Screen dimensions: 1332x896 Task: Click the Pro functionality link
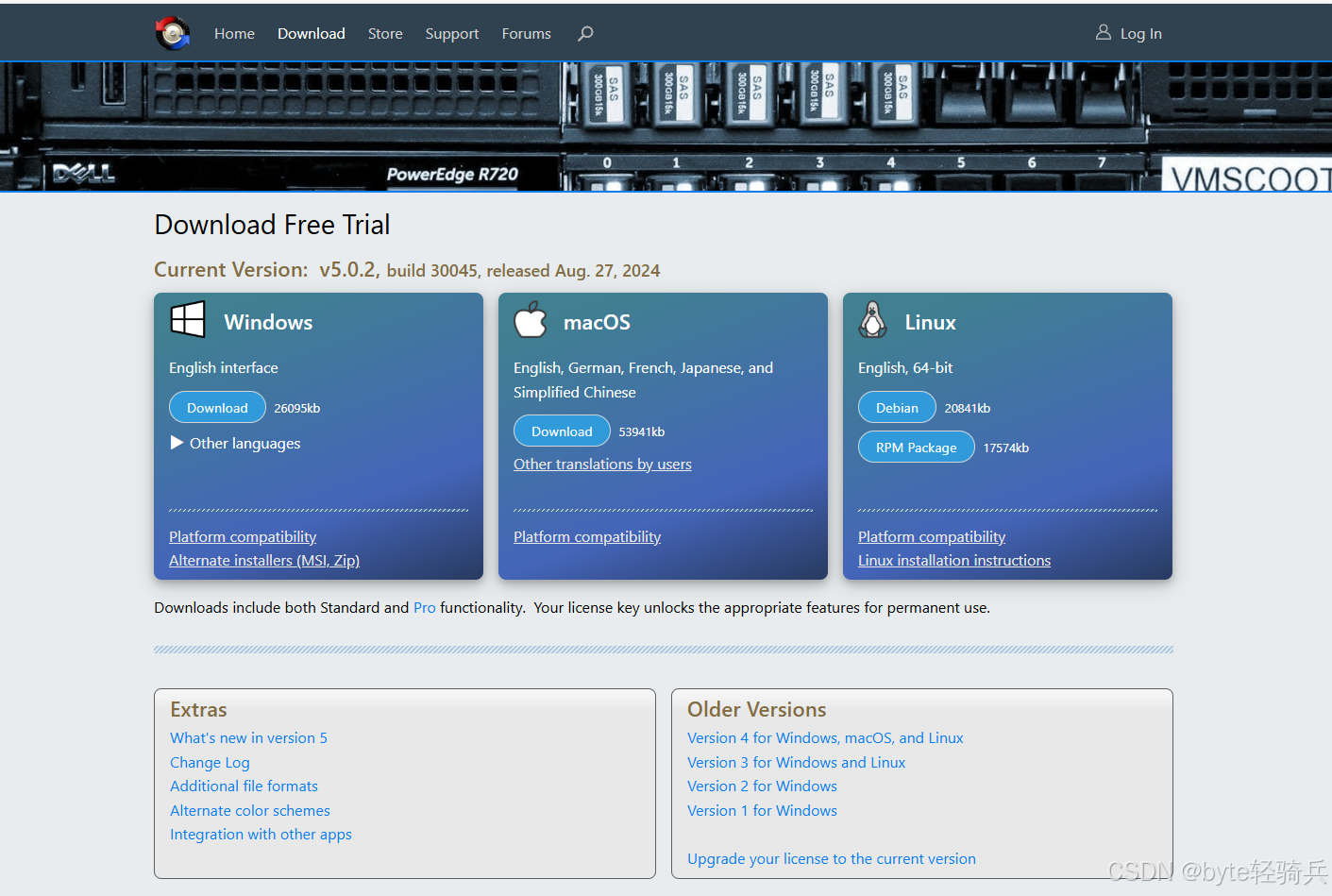425,608
